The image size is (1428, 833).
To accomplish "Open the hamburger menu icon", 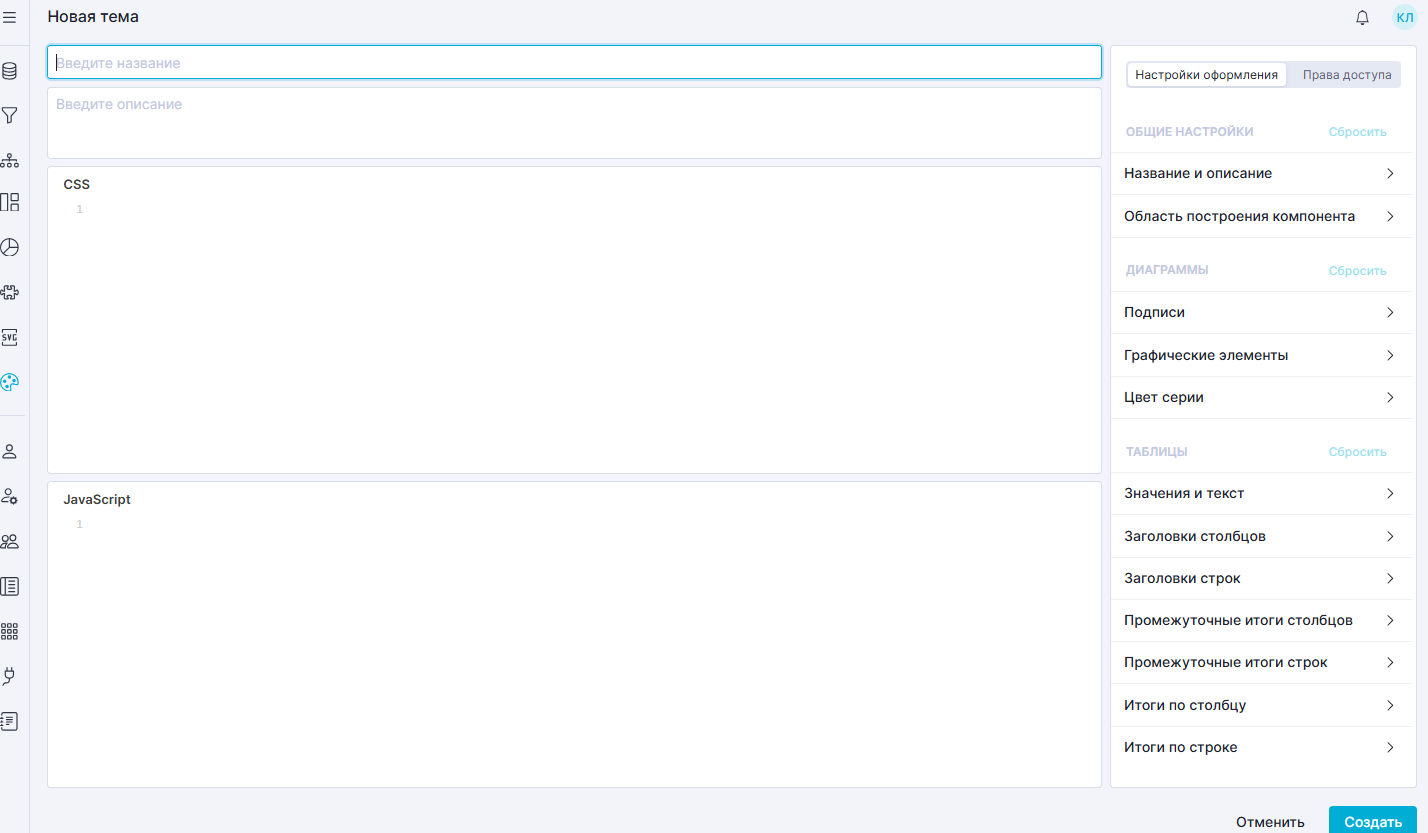I will tap(10, 17).
